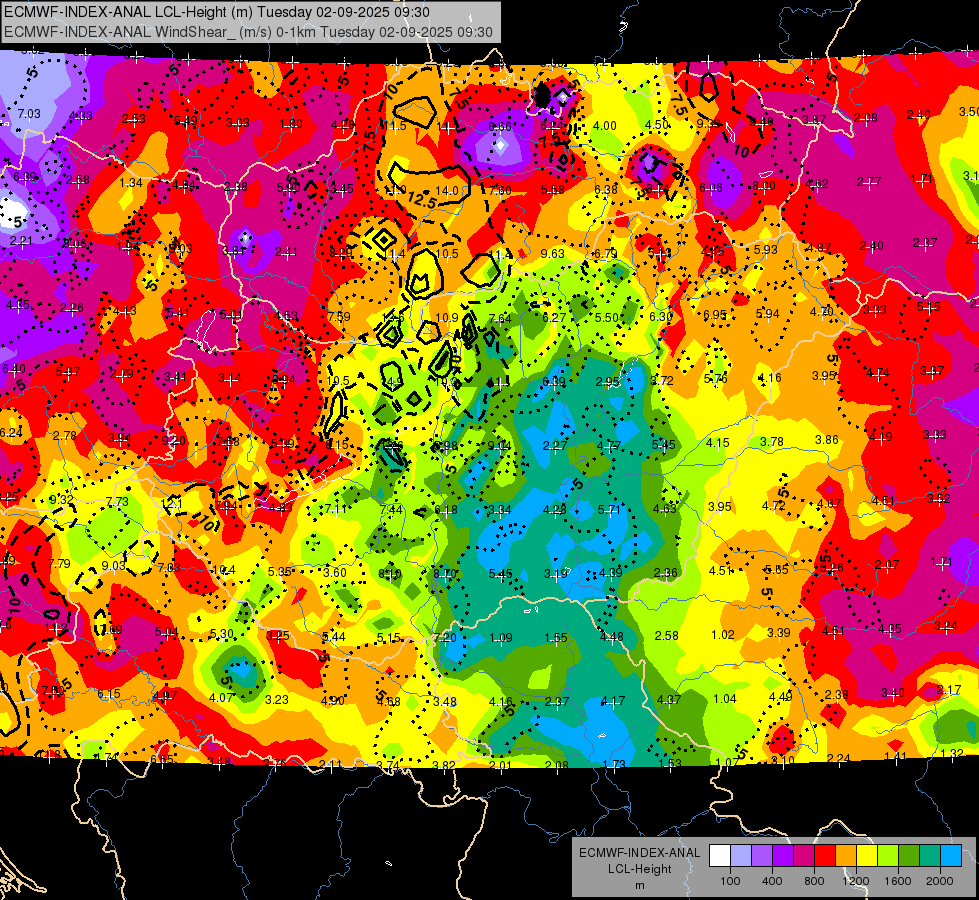Select the 2.58 grid value
The width and height of the screenshot is (979, 900).
(x=666, y=636)
